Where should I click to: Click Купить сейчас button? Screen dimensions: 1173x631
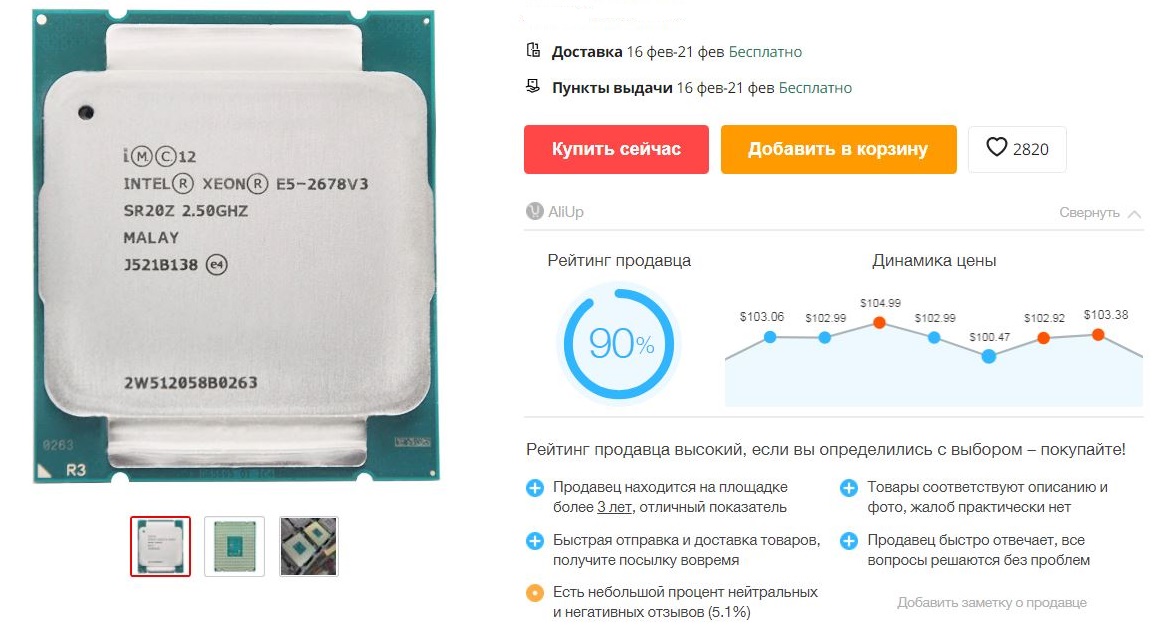pyautogui.click(x=616, y=149)
